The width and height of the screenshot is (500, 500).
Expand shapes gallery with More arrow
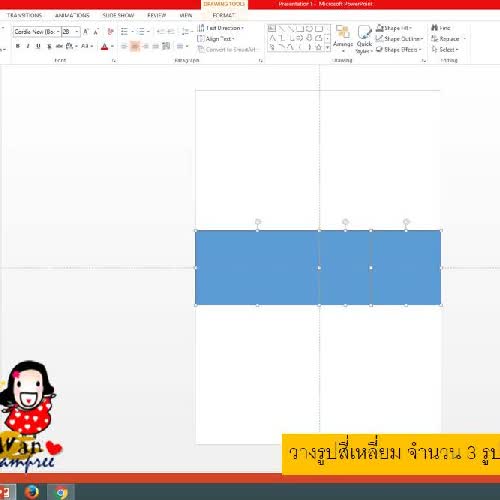pyautogui.click(x=328, y=48)
